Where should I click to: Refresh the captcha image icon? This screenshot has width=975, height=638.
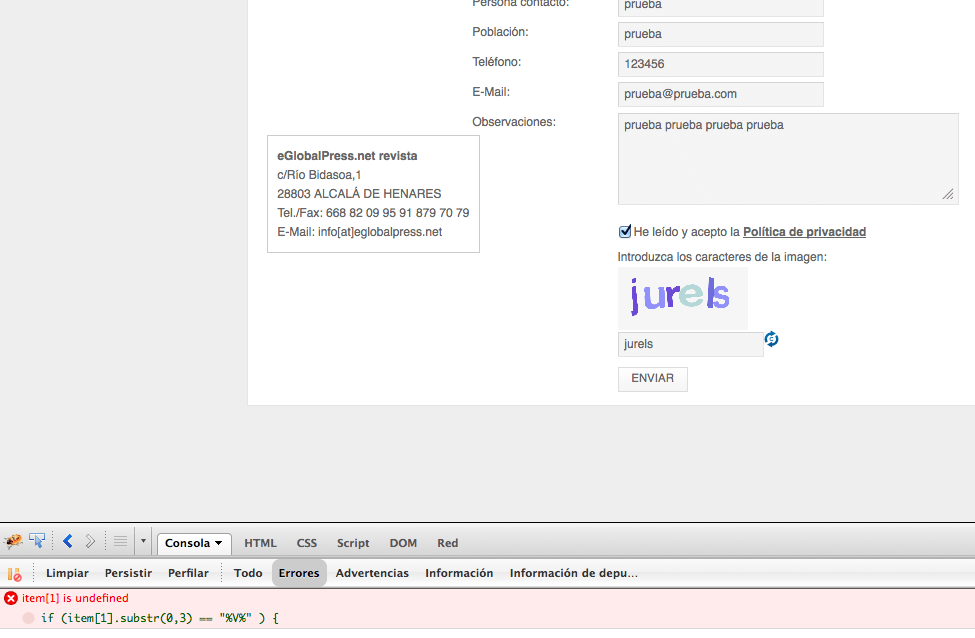coord(772,339)
